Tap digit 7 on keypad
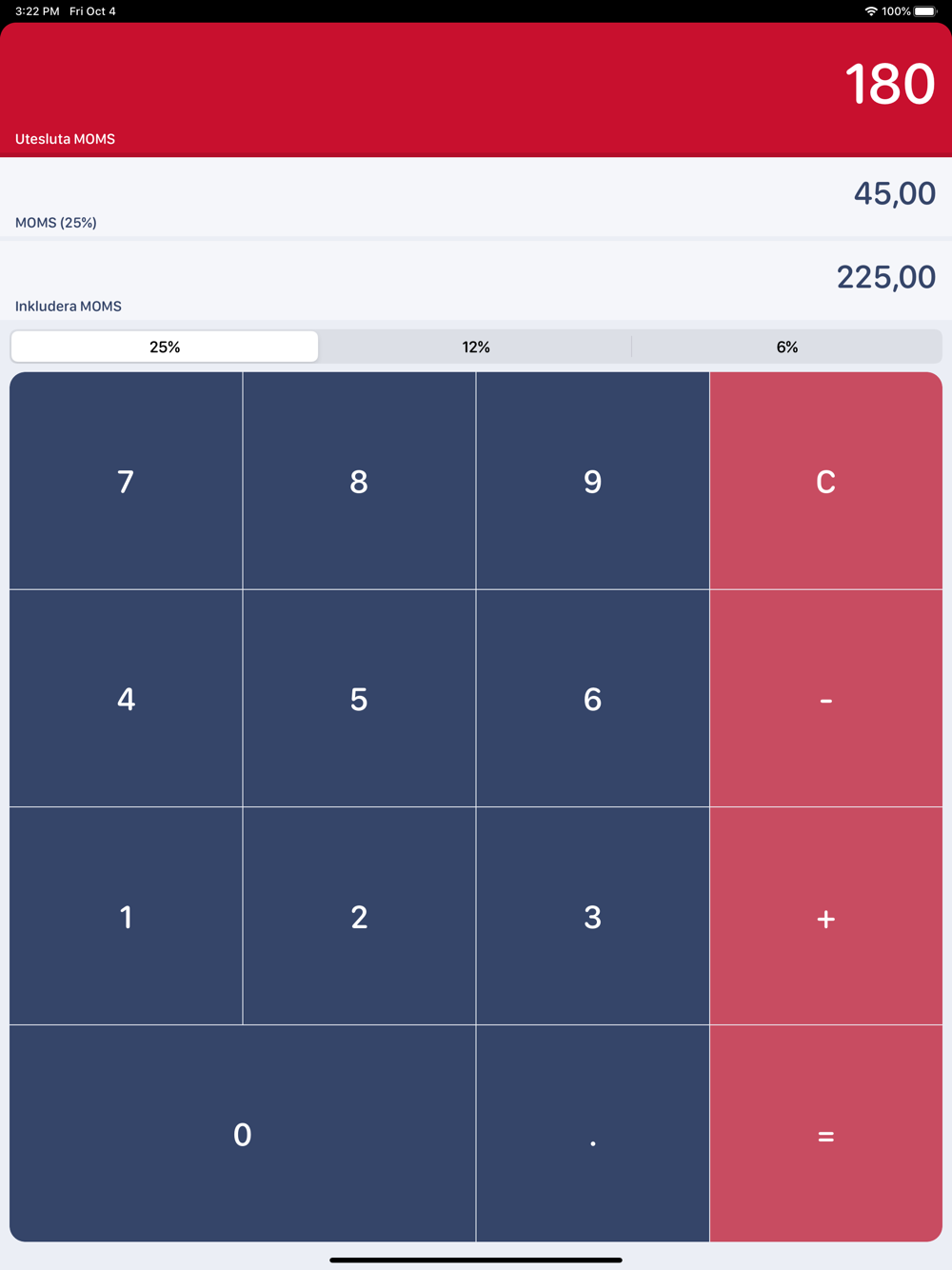 click(126, 481)
